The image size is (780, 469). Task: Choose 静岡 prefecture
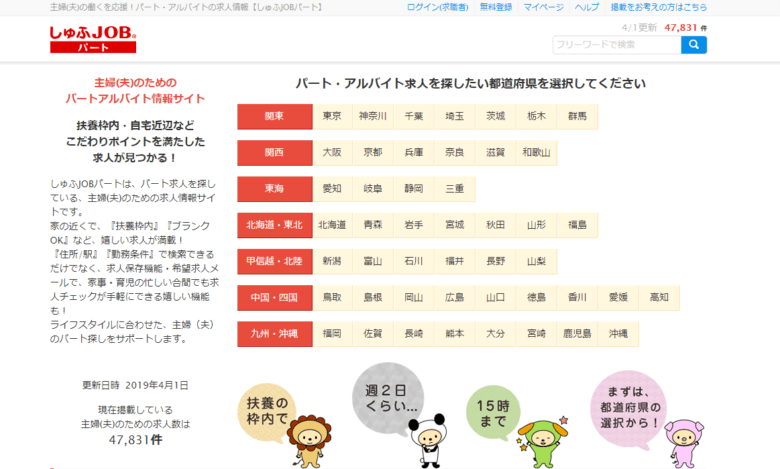(x=414, y=189)
